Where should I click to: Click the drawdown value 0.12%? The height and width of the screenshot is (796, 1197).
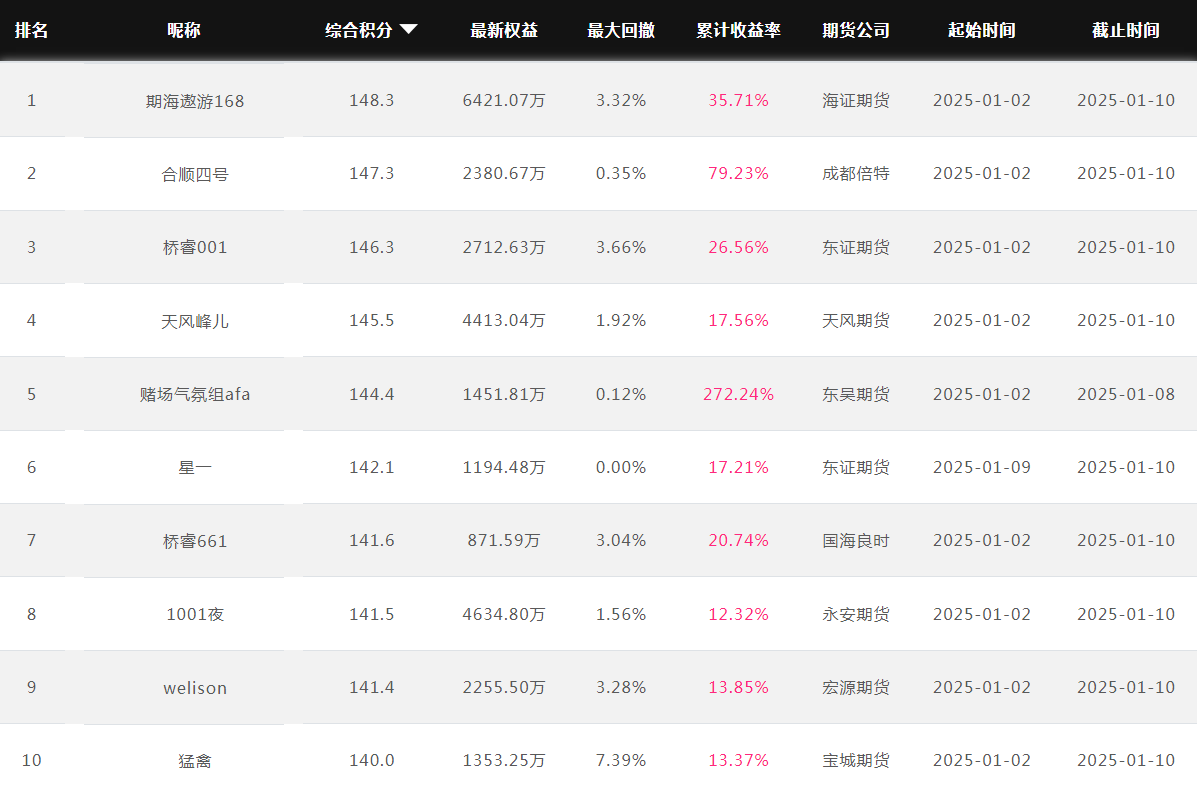coord(621,395)
